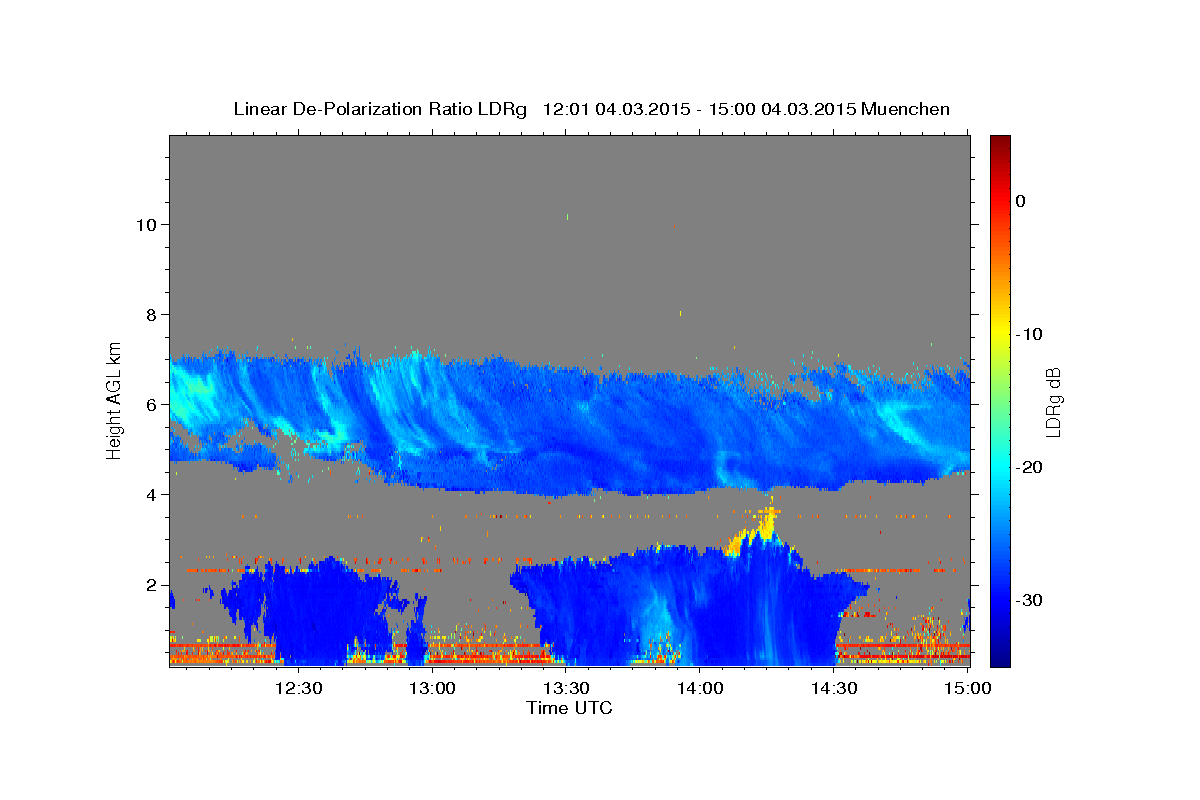Click the colorbar tick label -10
The width and height of the screenshot is (1200, 800).
pyautogui.click(x=1029, y=334)
